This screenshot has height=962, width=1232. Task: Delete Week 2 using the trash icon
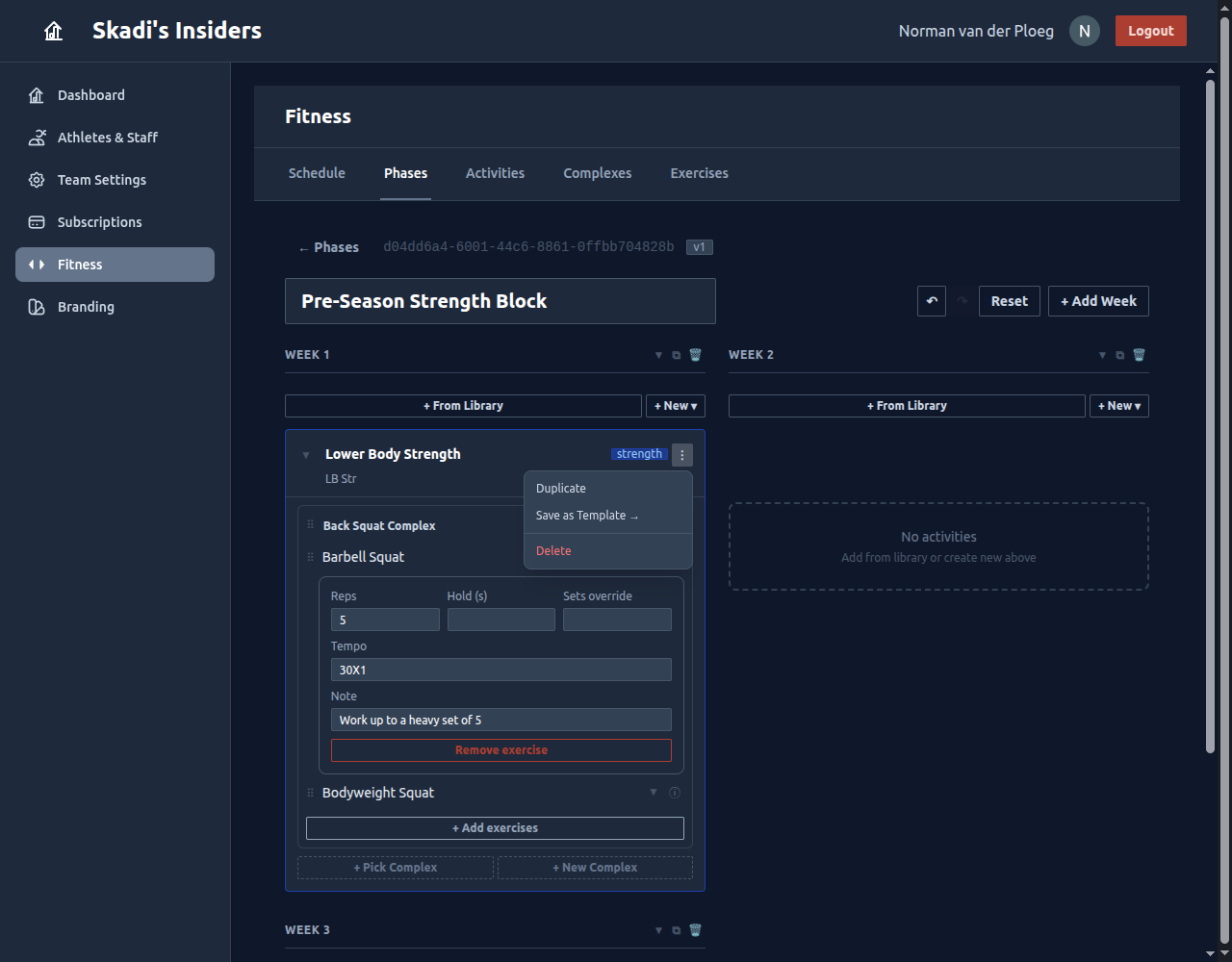pyautogui.click(x=1140, y=355)
